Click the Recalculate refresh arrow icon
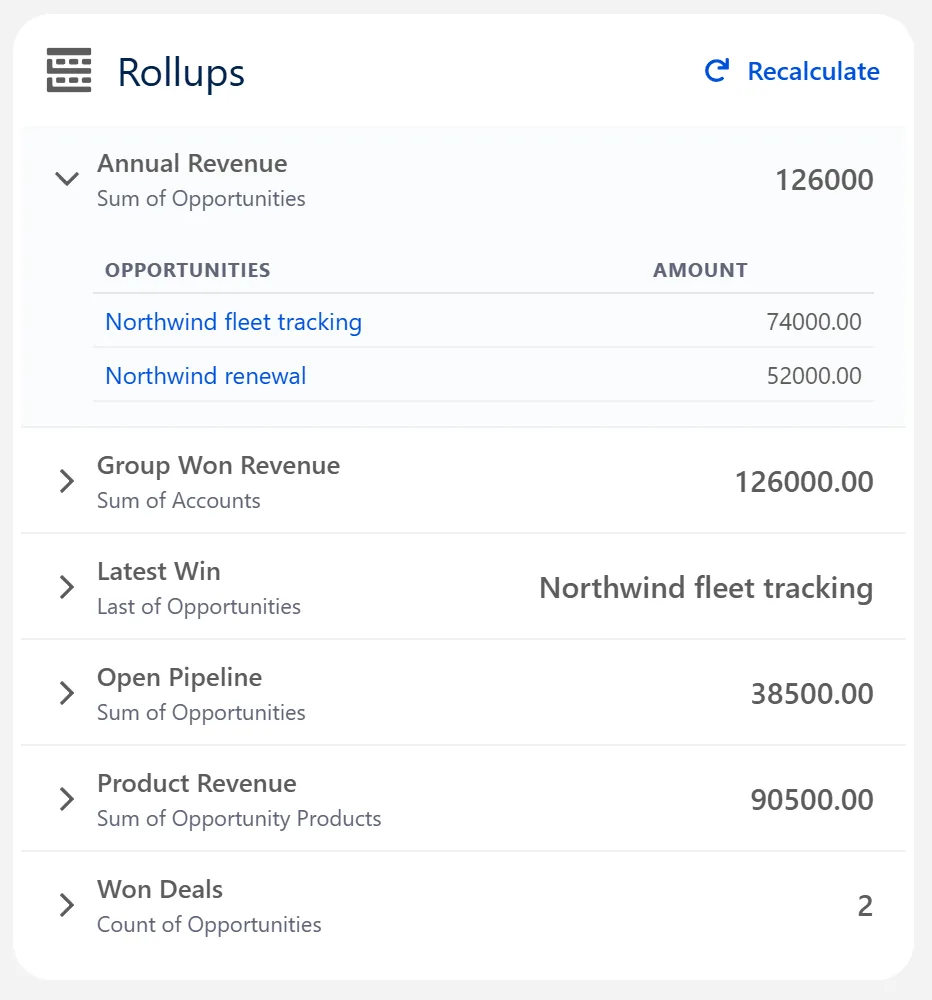Viewport: 932px width, 1000px height. pos(717,71)
